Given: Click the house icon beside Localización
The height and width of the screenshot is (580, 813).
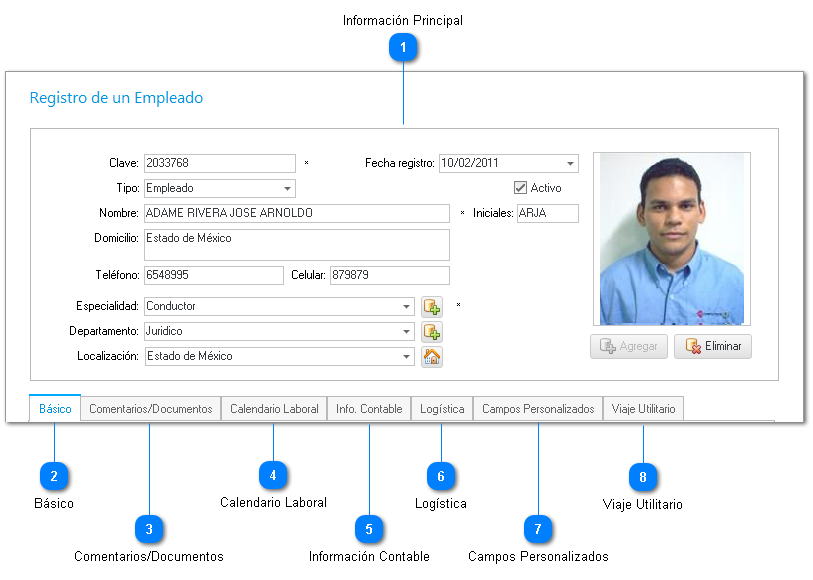Looking at the screenshot, I should [x=432, y=357].
